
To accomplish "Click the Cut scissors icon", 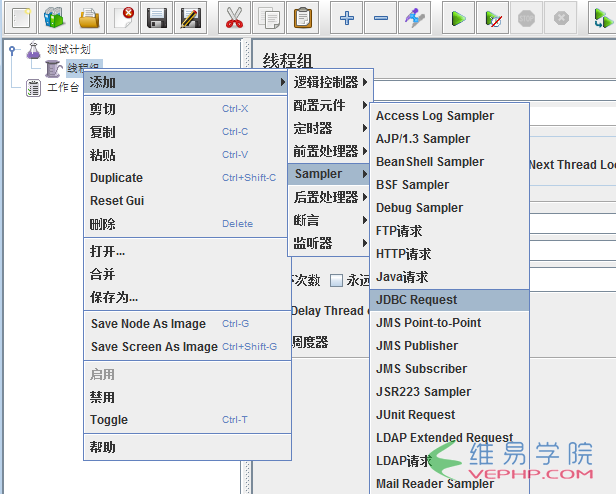I will (234, 18).
